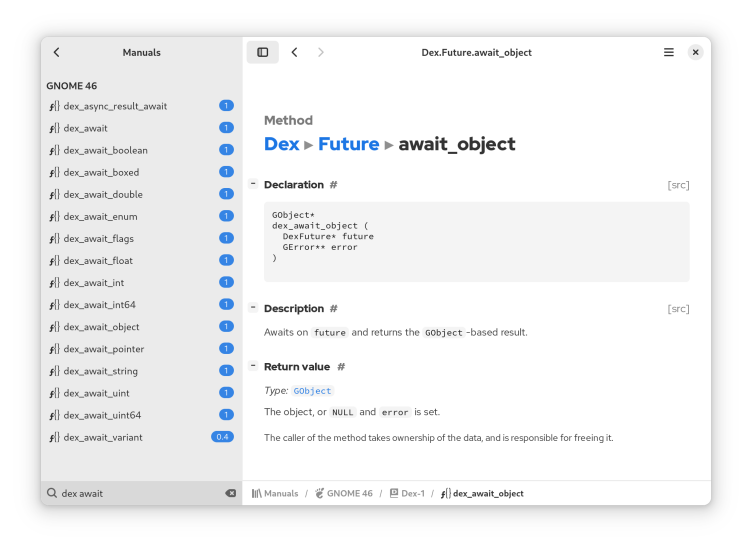
Task: Select dex_await_variant search result
Action: click(103, 437)
